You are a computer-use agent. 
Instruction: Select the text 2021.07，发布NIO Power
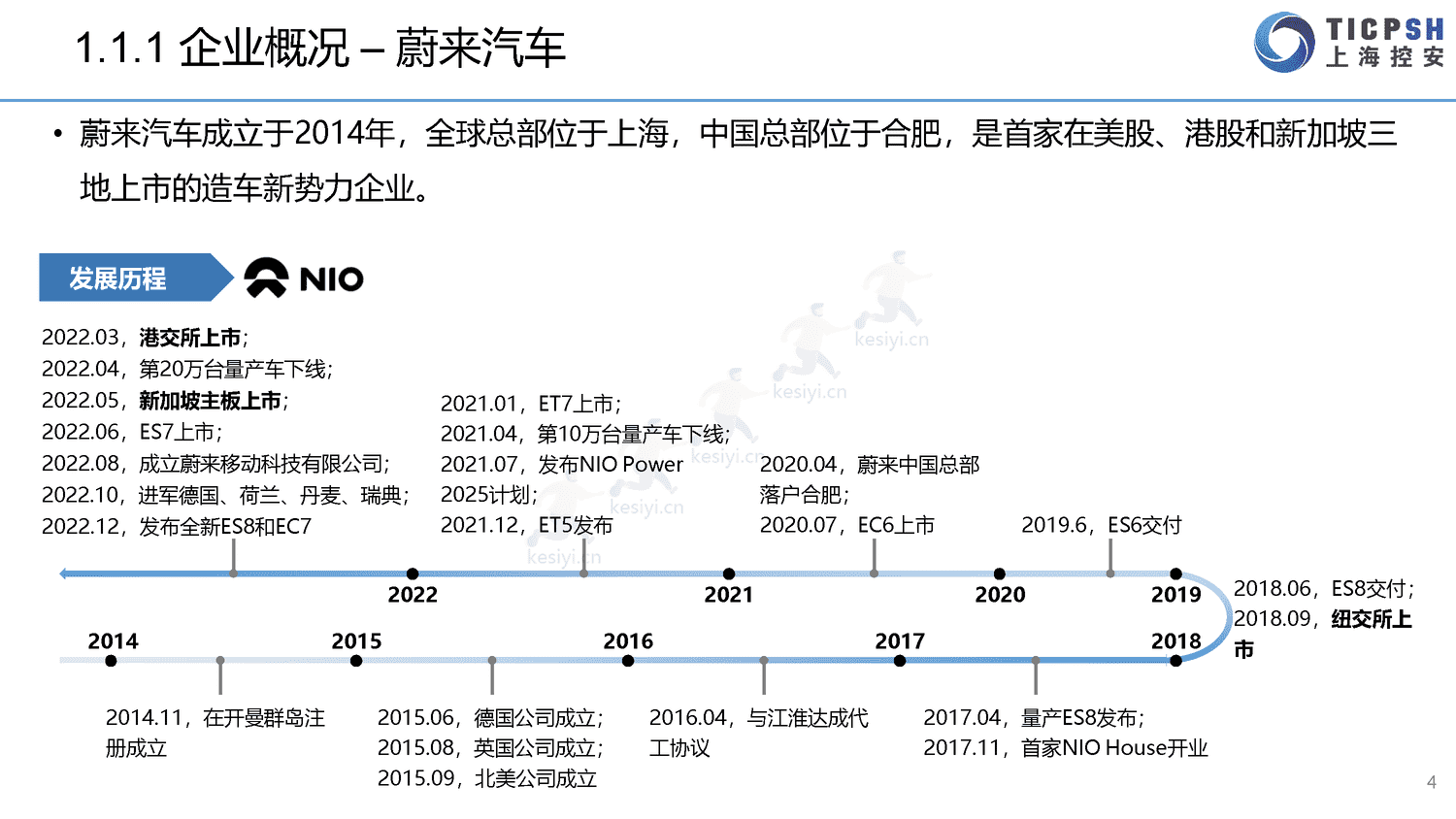[562, 465]
